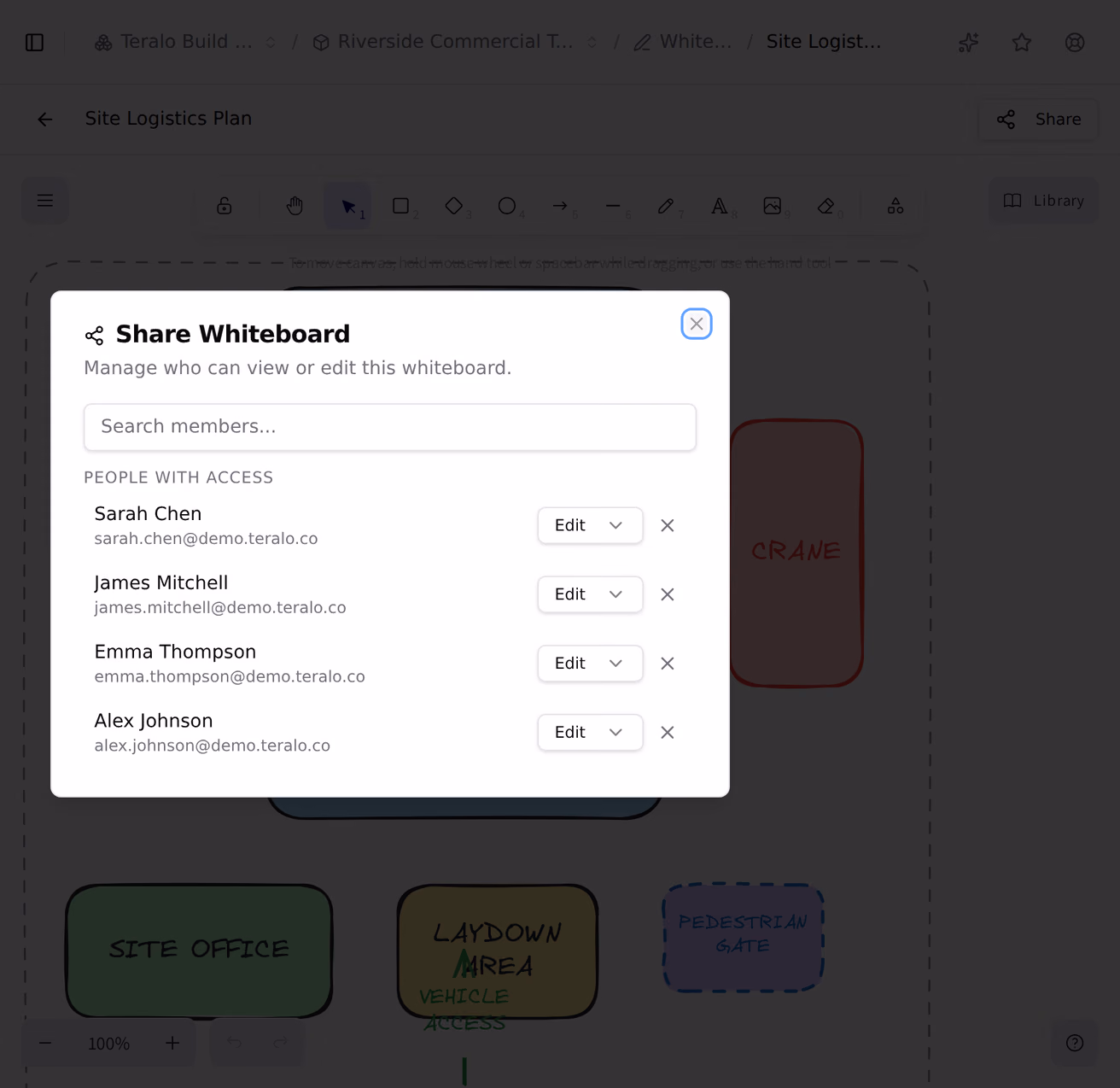Select the SITE OFFICE shape
This screenshot has height=1088, width=1120.
pos(199,951)
